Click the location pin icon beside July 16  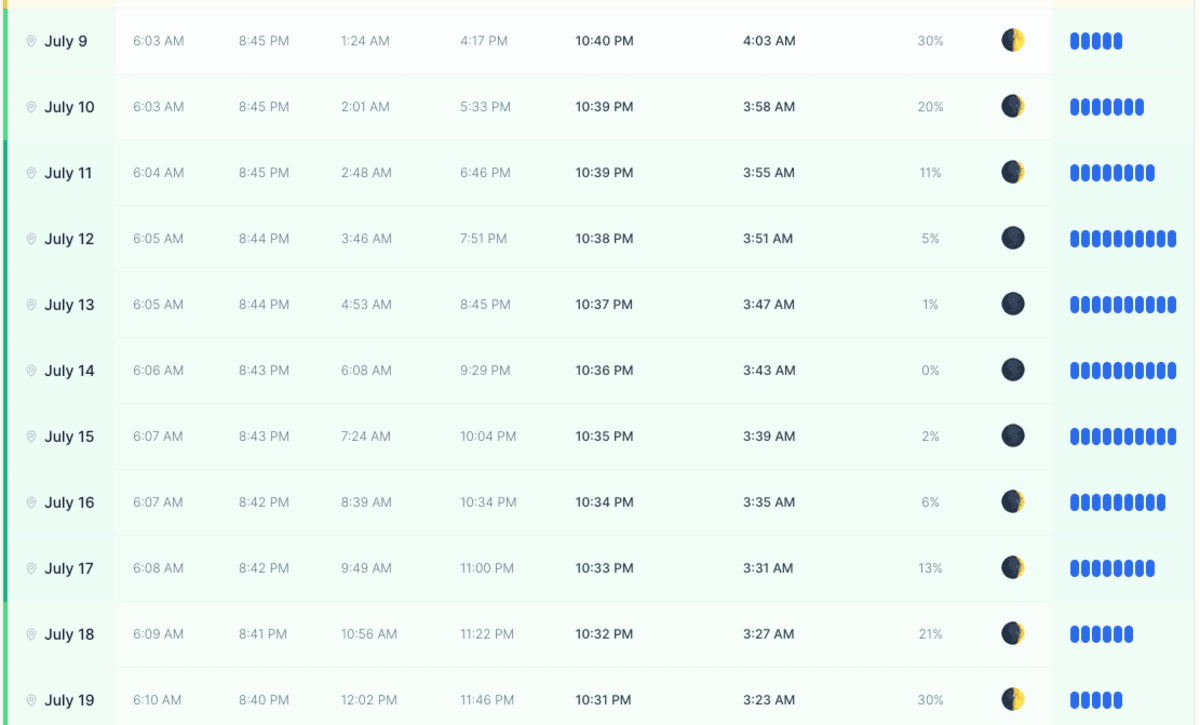click(x=31, y=502)
